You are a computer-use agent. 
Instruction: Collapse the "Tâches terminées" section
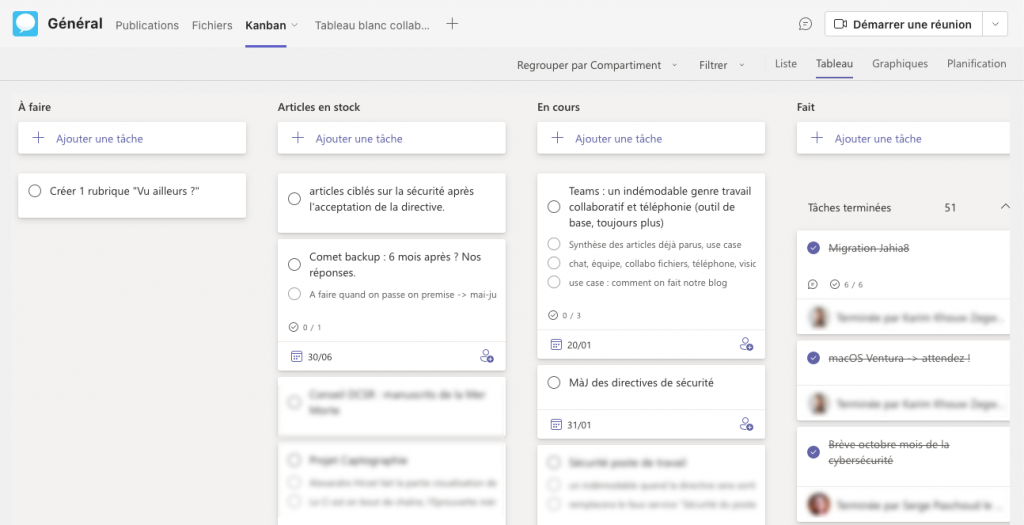pyautogui.click(x=1004, y=207)
